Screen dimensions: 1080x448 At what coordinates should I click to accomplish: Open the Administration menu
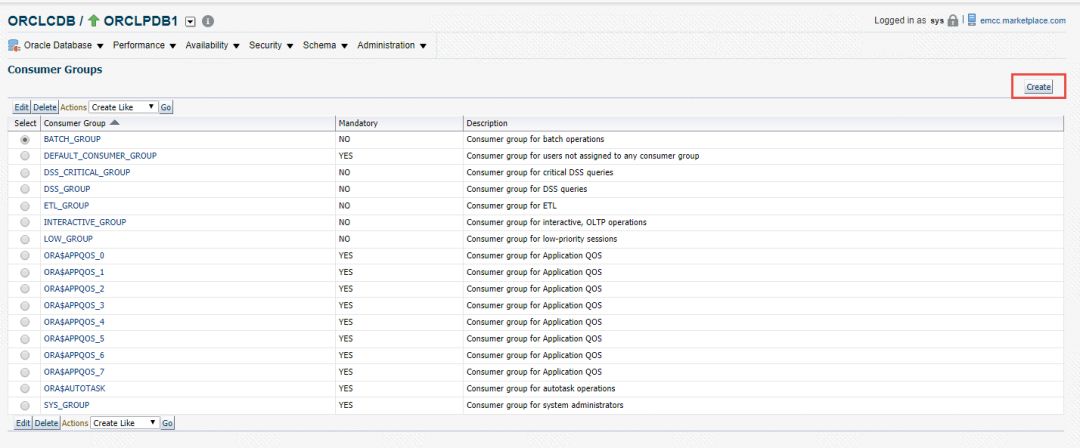point(391,46)
